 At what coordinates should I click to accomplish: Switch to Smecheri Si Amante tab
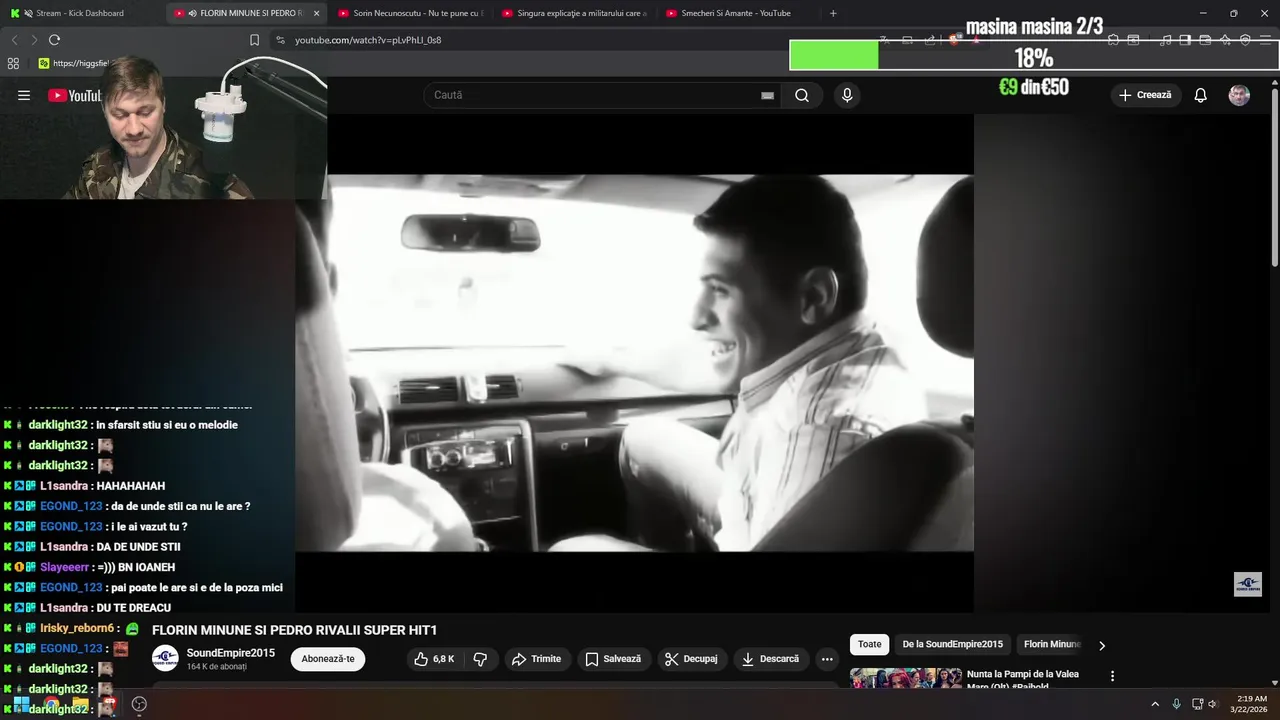point(737,13)
